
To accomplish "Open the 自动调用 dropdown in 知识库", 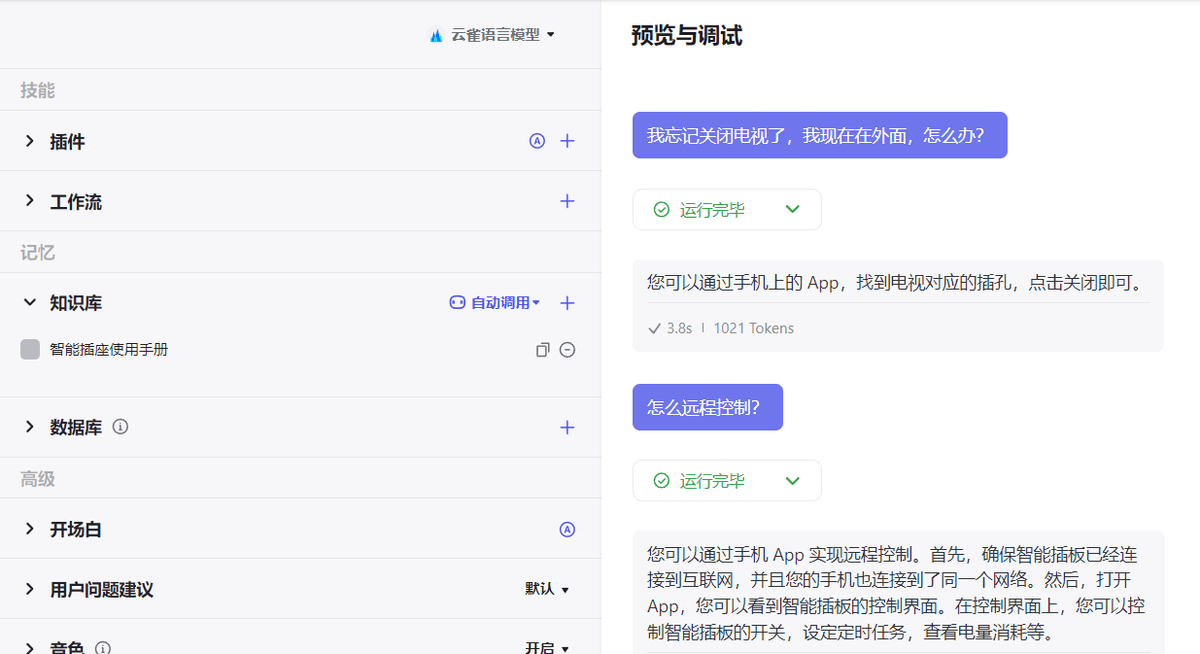I will 495,303.
